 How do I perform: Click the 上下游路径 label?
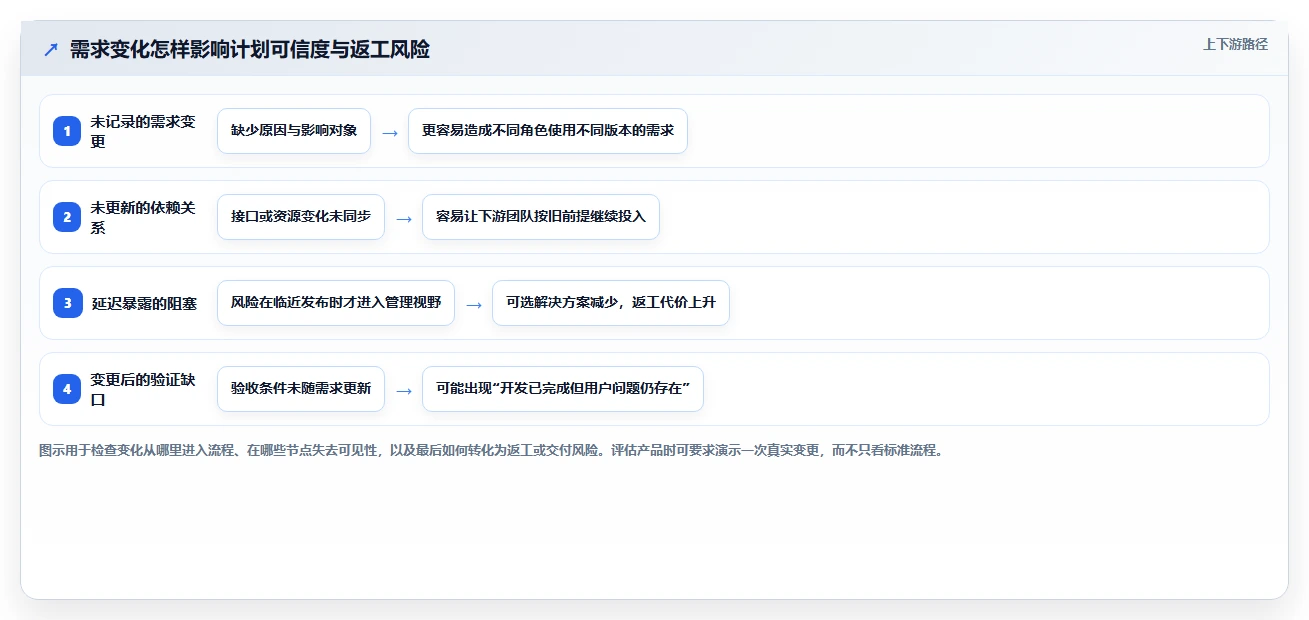[1235, 44]
